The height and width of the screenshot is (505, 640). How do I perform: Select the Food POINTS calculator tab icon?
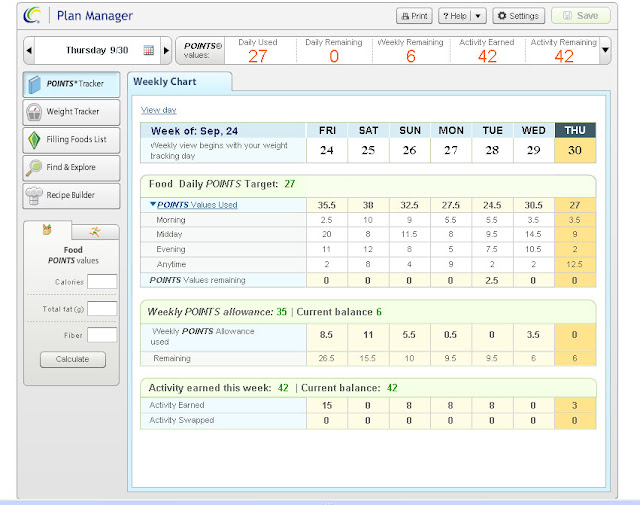tap(47, 230)
